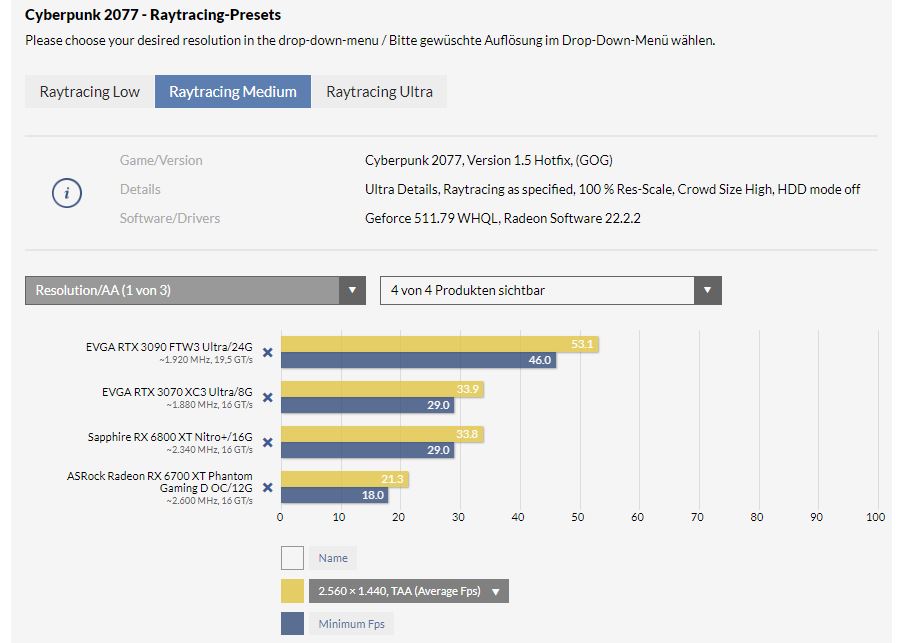Click the info circle icon
901x643 pixels.
[67, 193]
